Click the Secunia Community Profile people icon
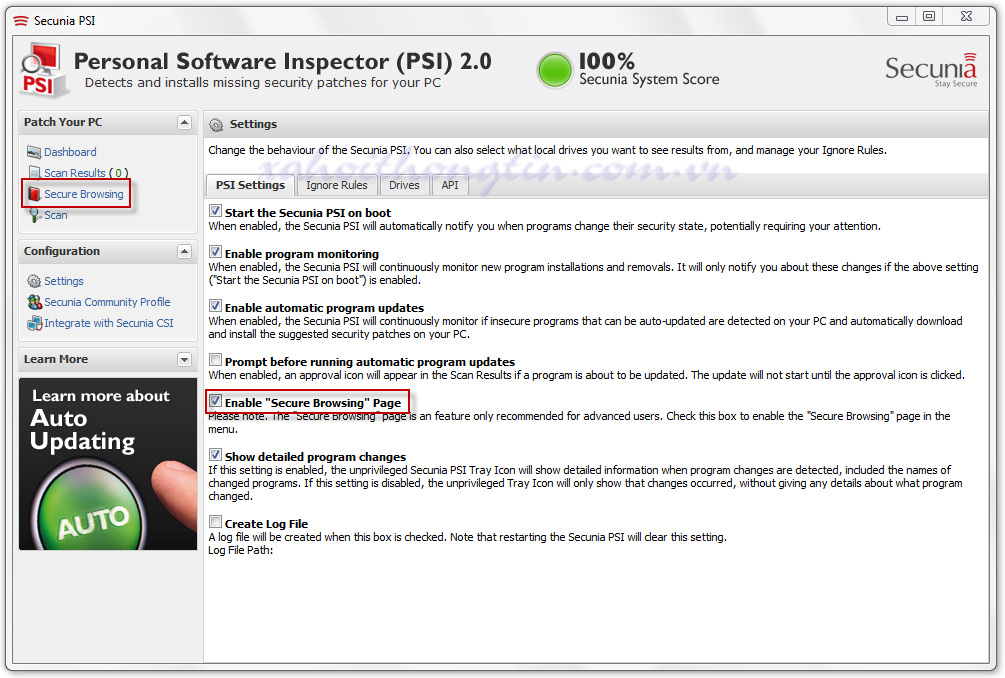1005x678 pixels. [35, 302]
